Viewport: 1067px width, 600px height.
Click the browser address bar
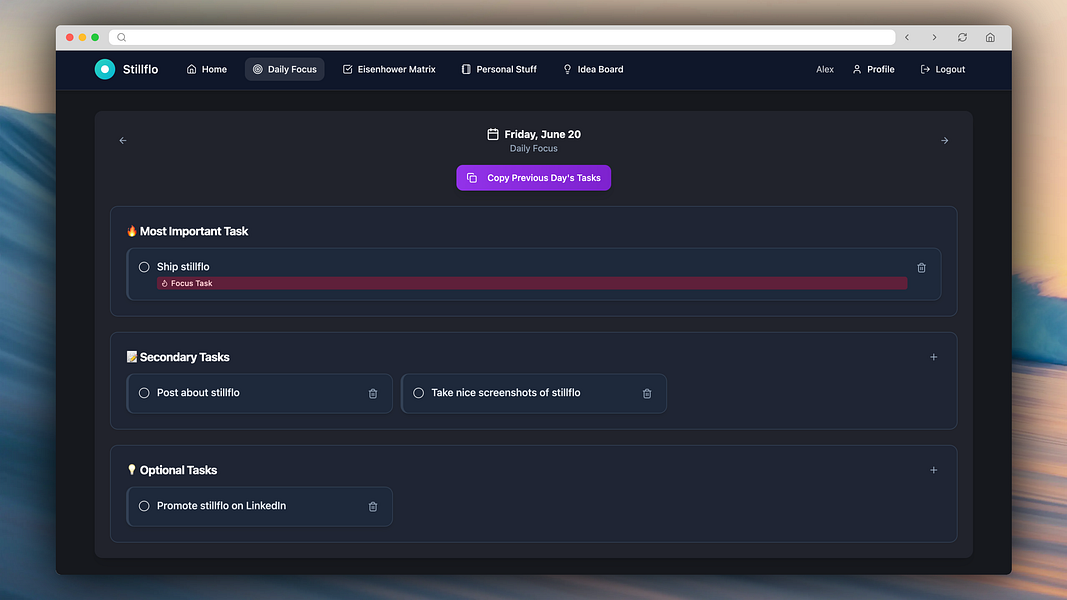(x=502, y=37)
